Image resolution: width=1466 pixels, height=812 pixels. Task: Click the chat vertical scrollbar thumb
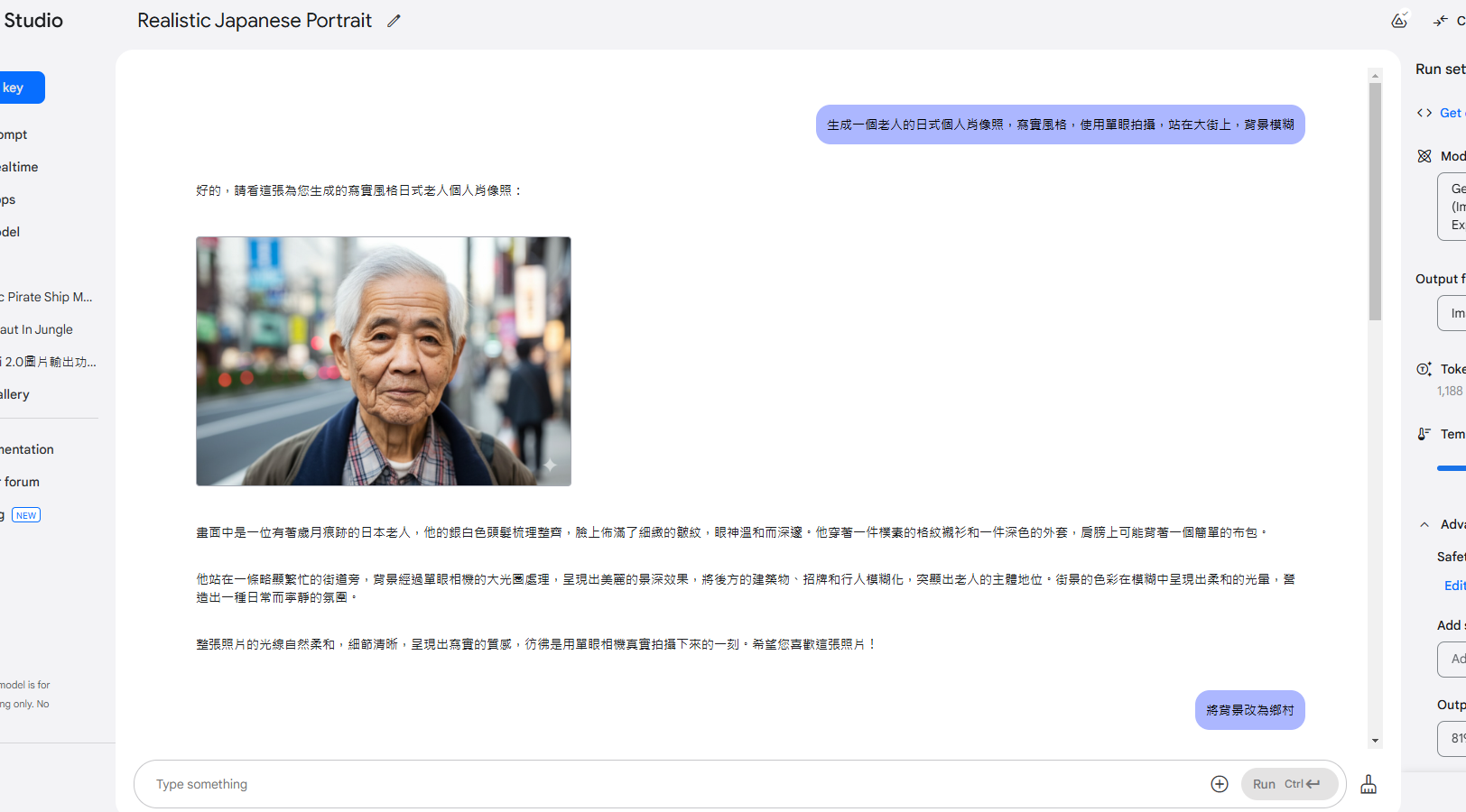click(1375, 201)
